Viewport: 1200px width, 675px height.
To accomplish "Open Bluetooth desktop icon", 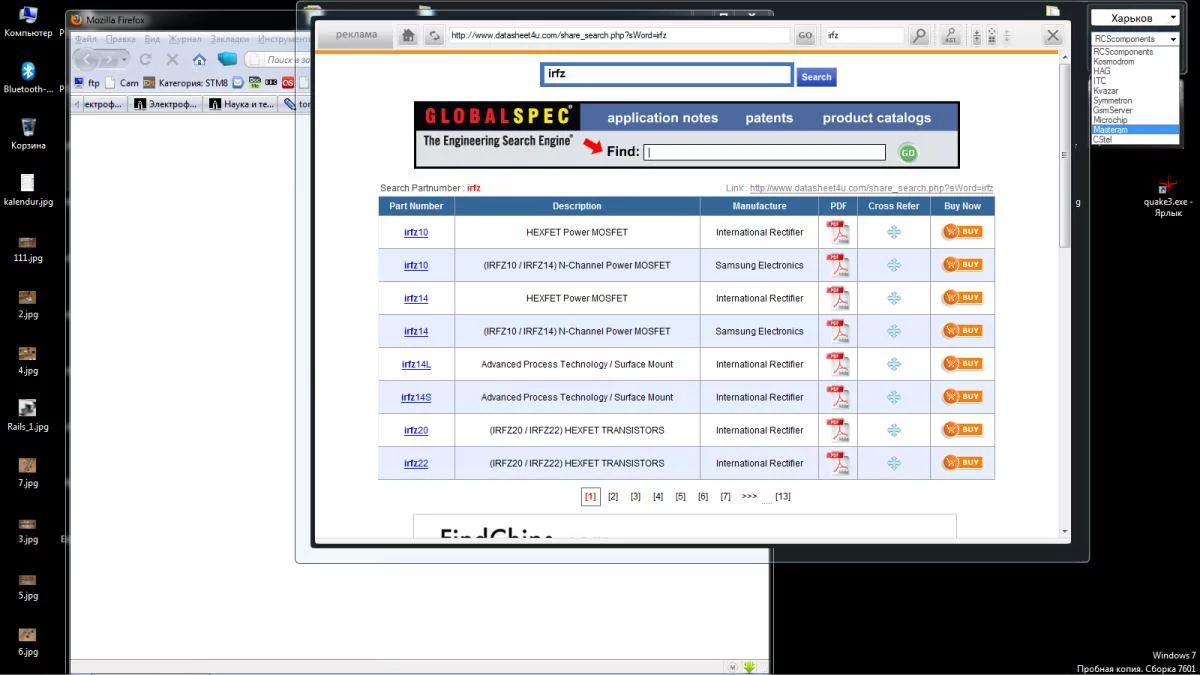I will [28, 77].
